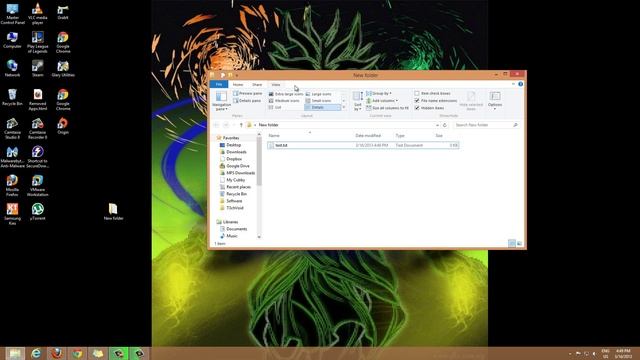Viewport: 640px width, 360px height.
Task: Switch layout to Extra large icons
Action: point(286,94)
